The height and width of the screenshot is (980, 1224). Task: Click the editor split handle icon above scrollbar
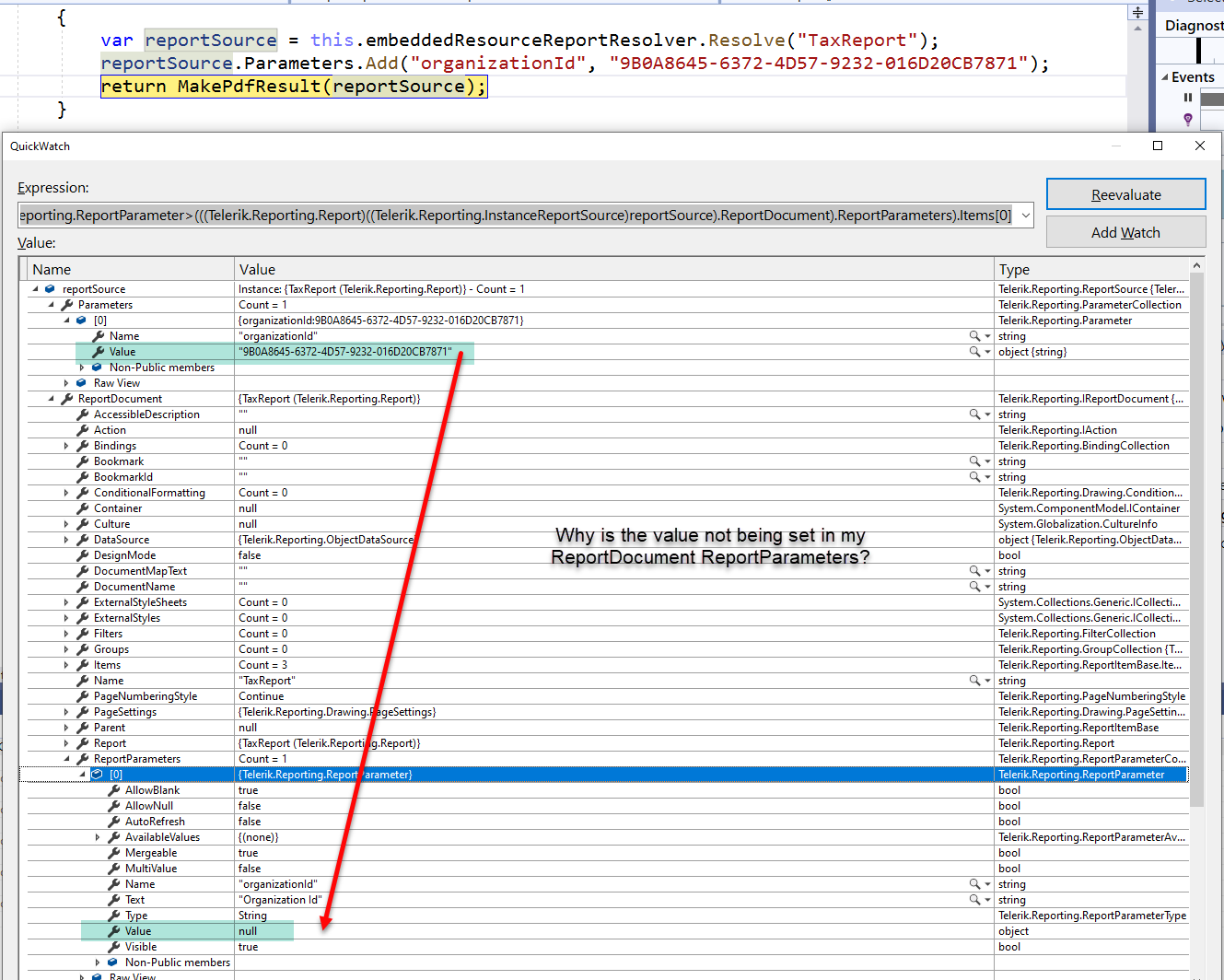point(1137,13)
